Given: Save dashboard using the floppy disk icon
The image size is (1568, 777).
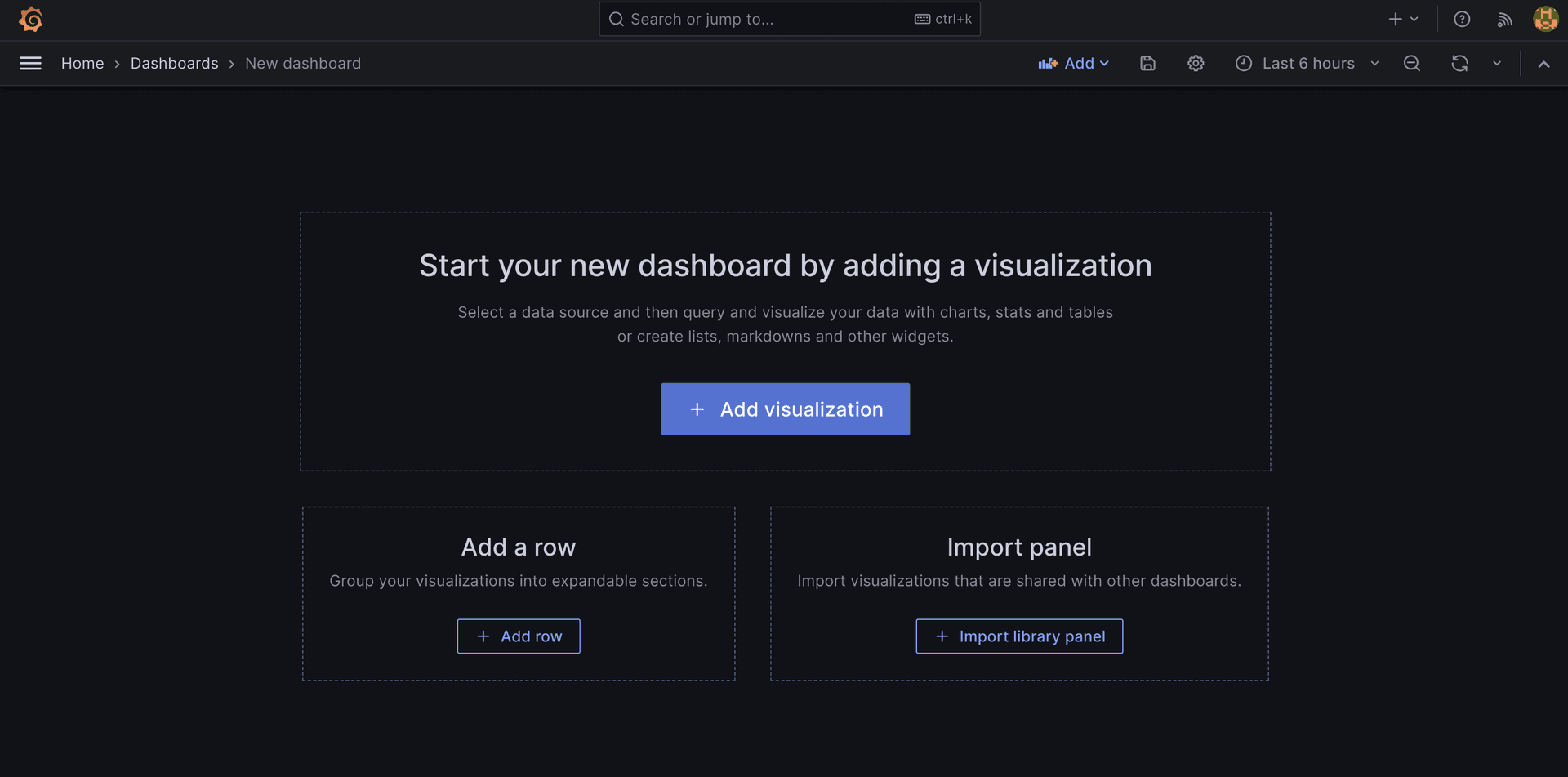Looking at the screenshot, I should coord(1147,64).
